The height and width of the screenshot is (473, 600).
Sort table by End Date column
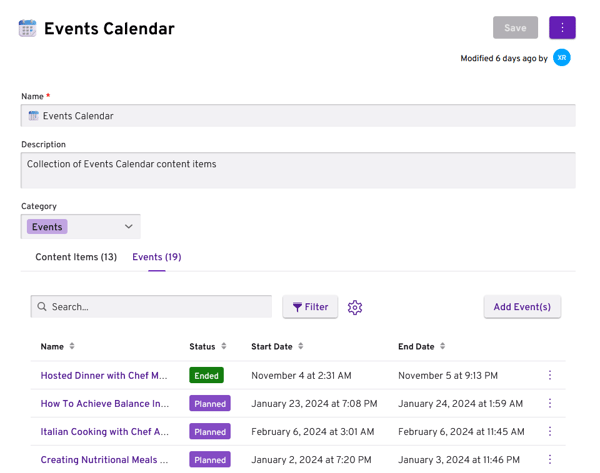tap(443, 347)
